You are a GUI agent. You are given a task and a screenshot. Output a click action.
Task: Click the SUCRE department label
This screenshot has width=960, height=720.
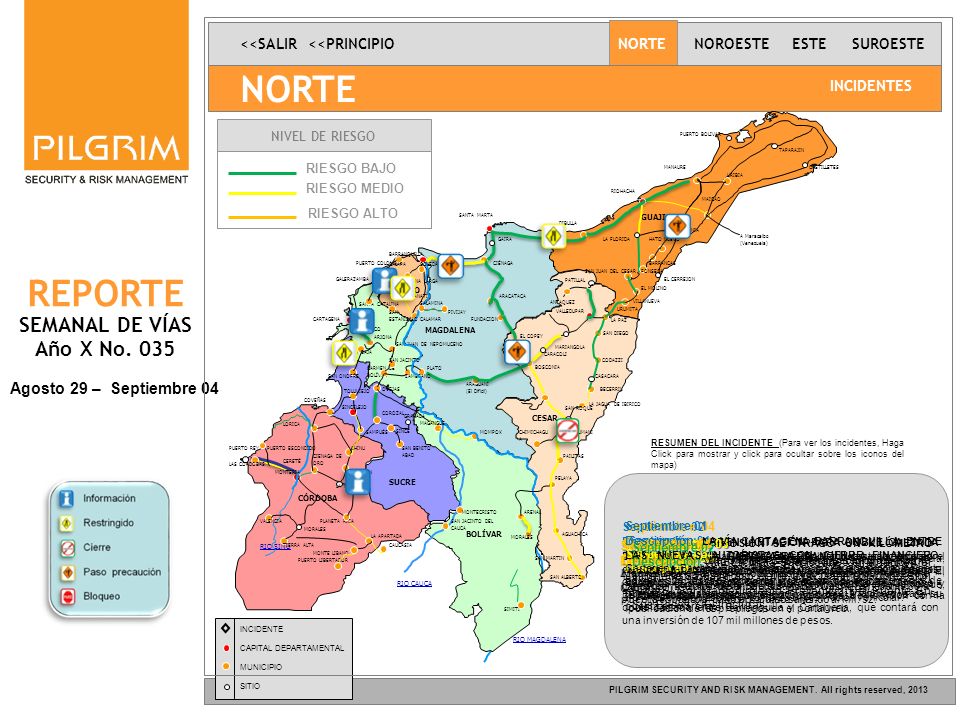402,482
